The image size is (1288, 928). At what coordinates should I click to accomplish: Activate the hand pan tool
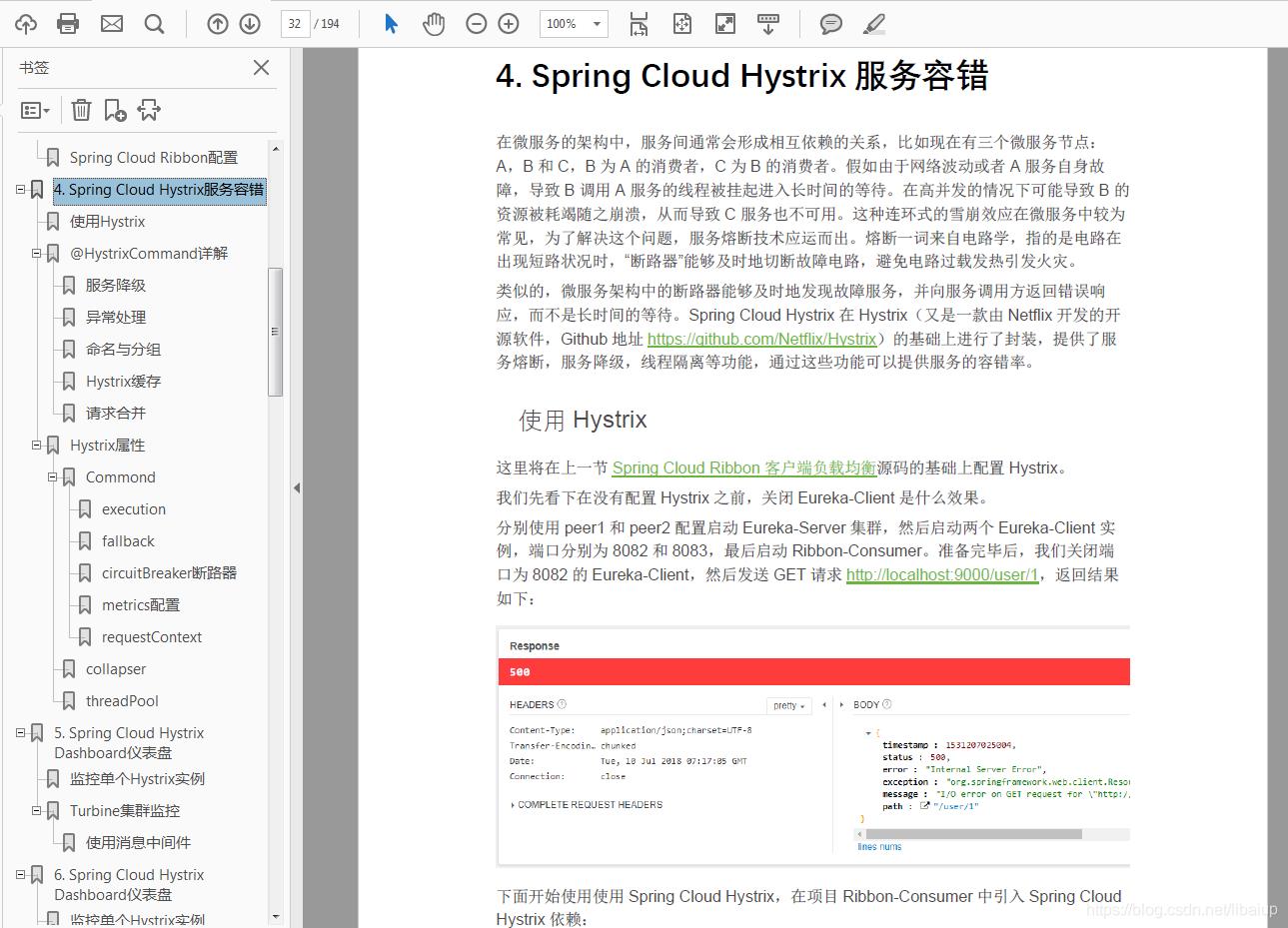pyautogui.click(x=434, y=24)
